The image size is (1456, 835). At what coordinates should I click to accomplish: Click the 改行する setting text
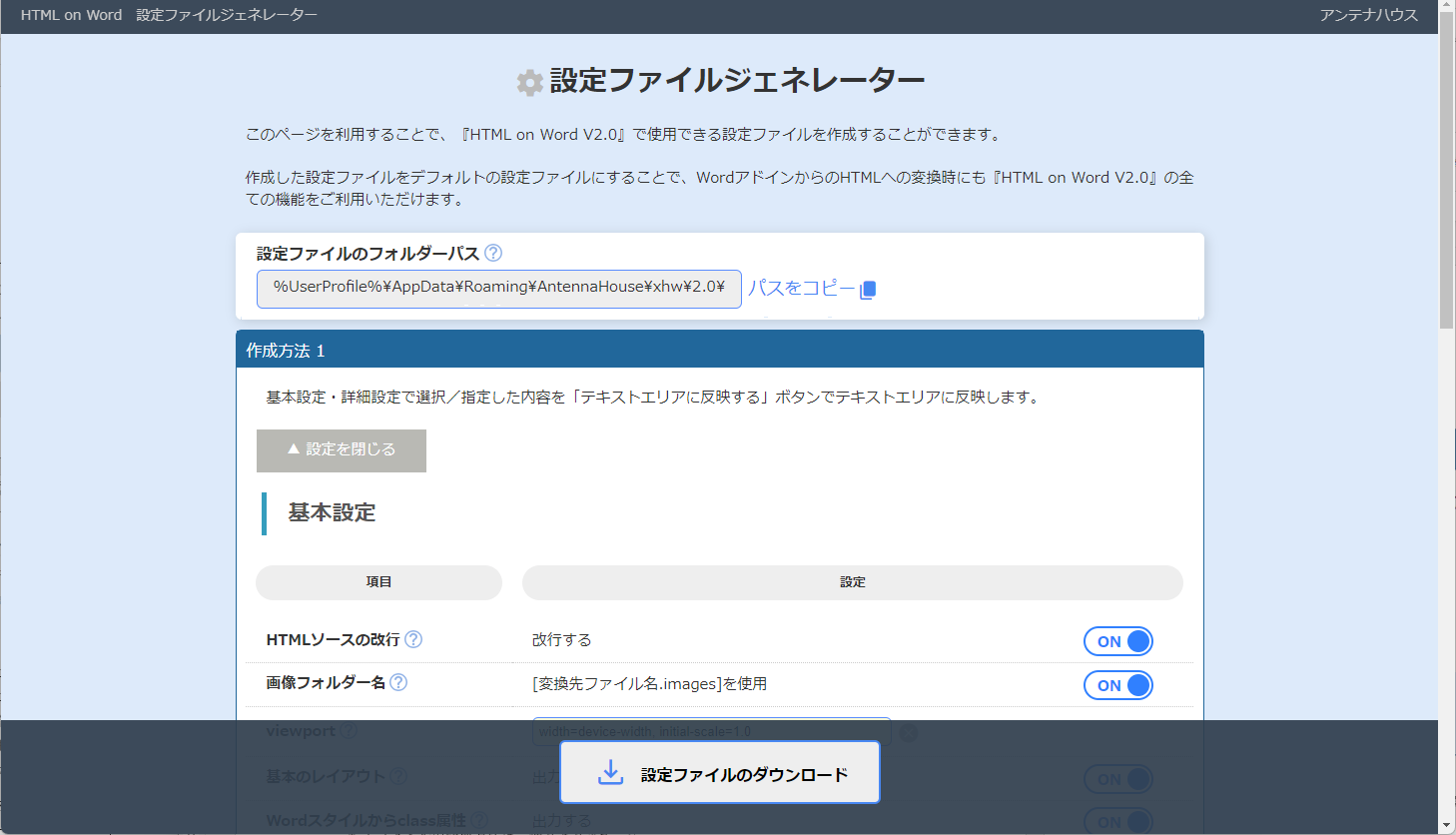561,639
